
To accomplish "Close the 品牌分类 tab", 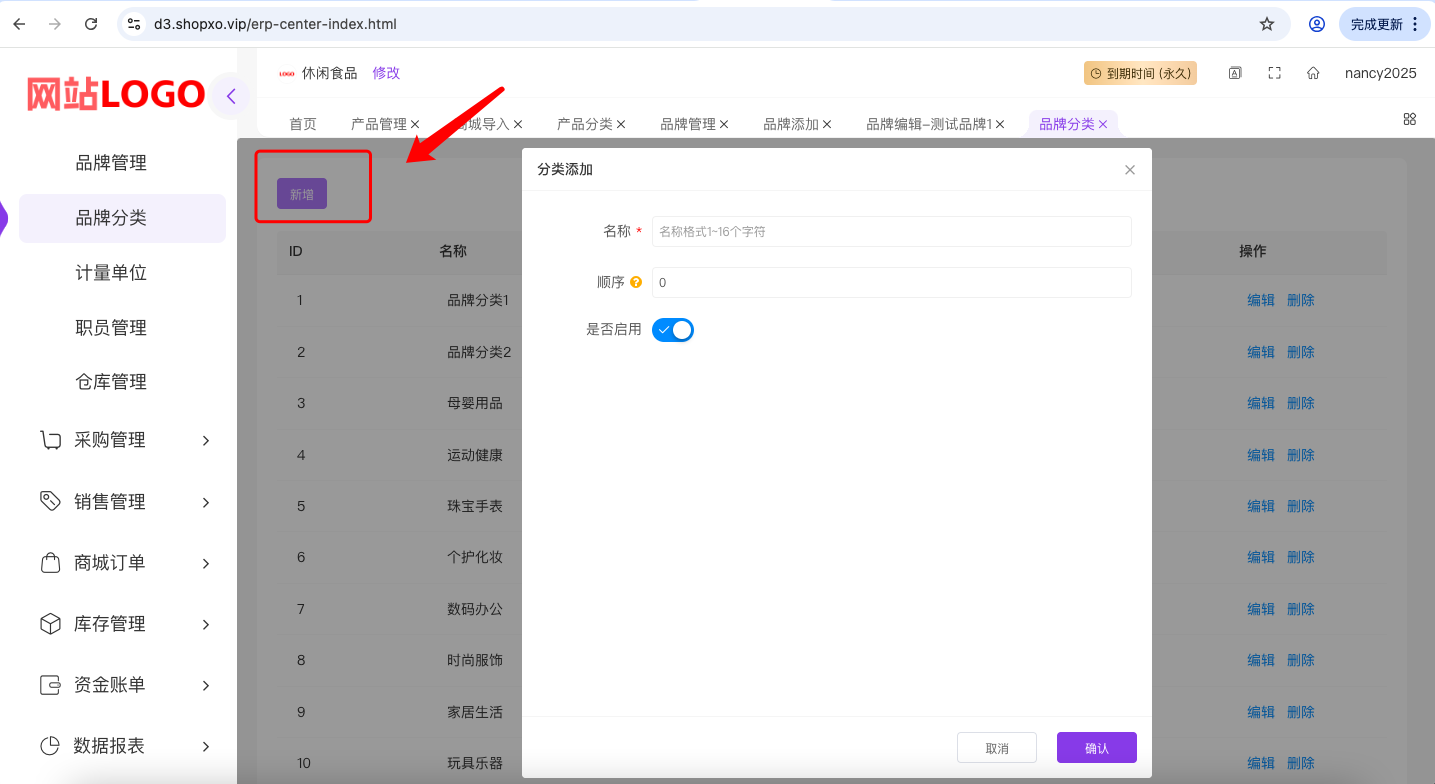I will pyautogui.click(x=1103, y=124).
